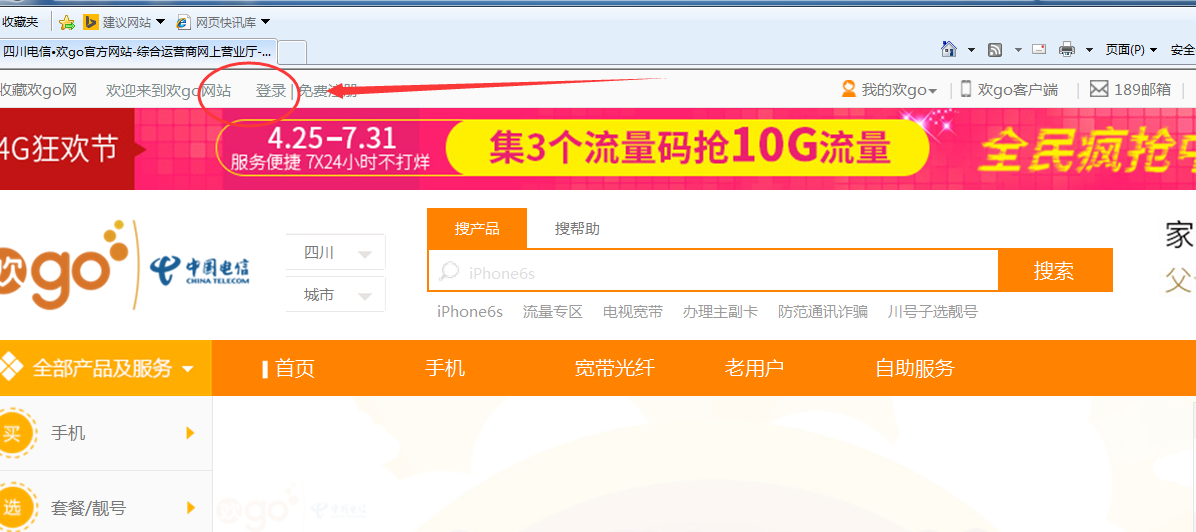Click the favorites star icon

(67, 22)
